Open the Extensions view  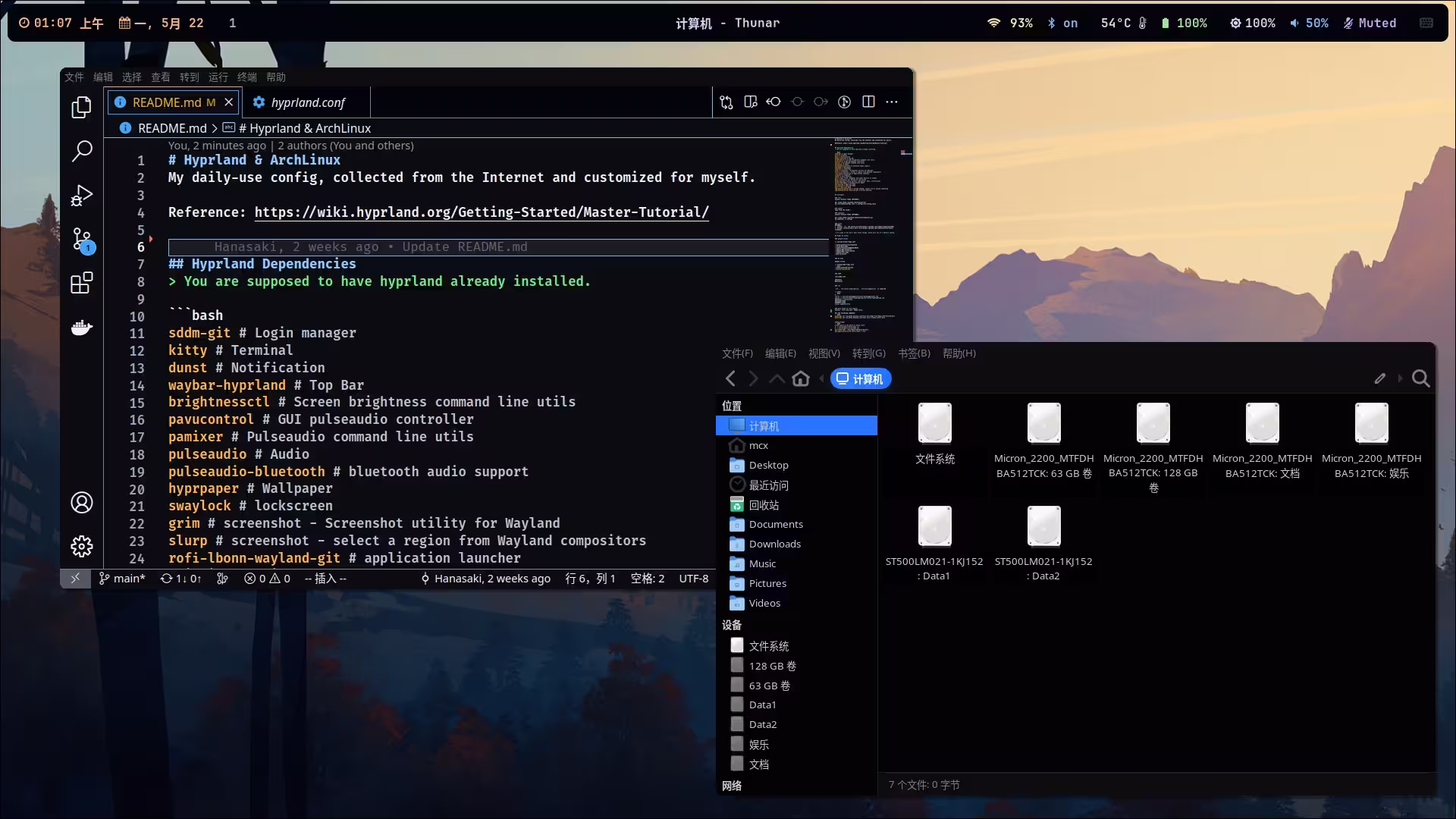pos(81,283)
